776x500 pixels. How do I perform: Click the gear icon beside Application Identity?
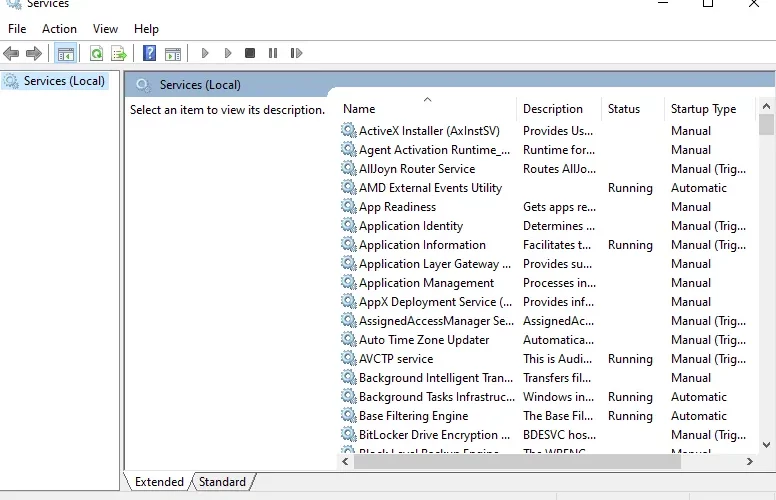point(348,225)
